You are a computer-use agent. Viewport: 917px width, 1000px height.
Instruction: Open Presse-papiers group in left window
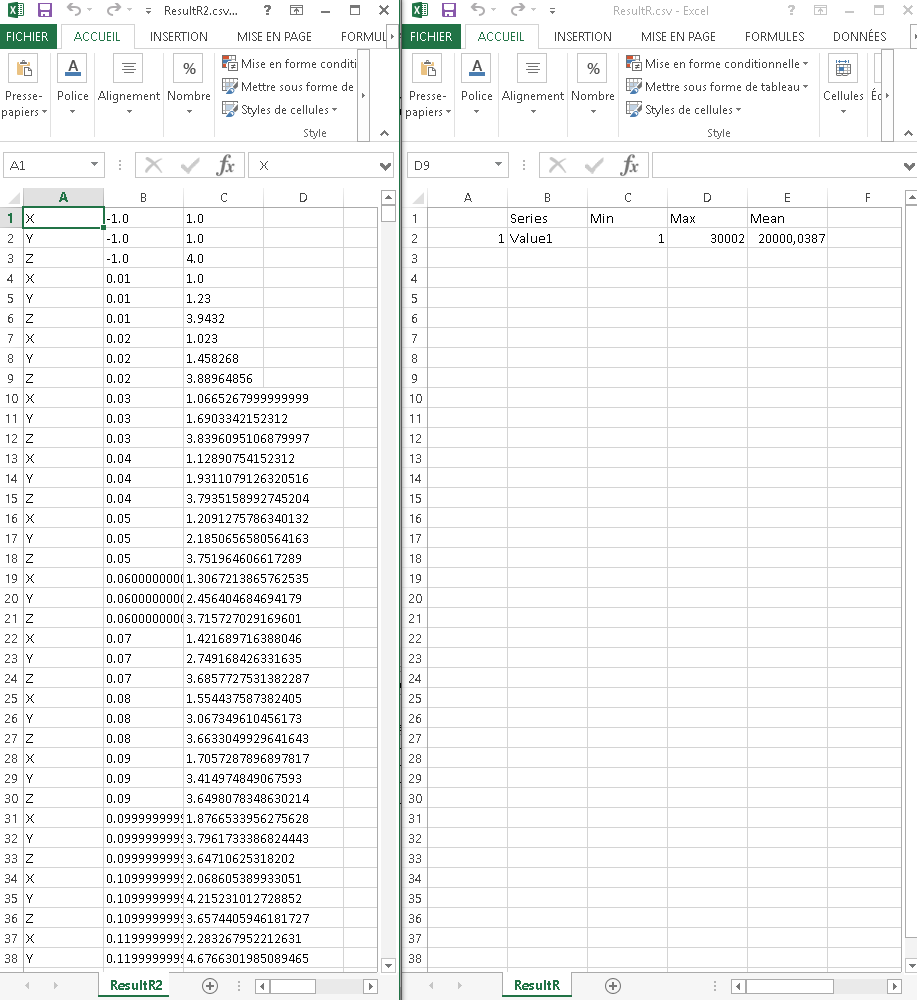coord(26,88)
